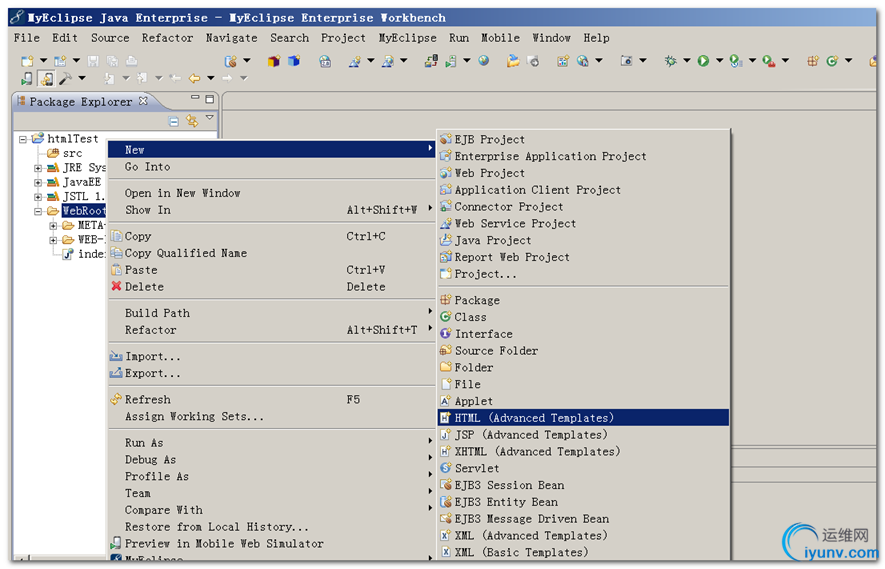
Task: Click the Debug bug icon in toolbar
Action: click(670, 61)
